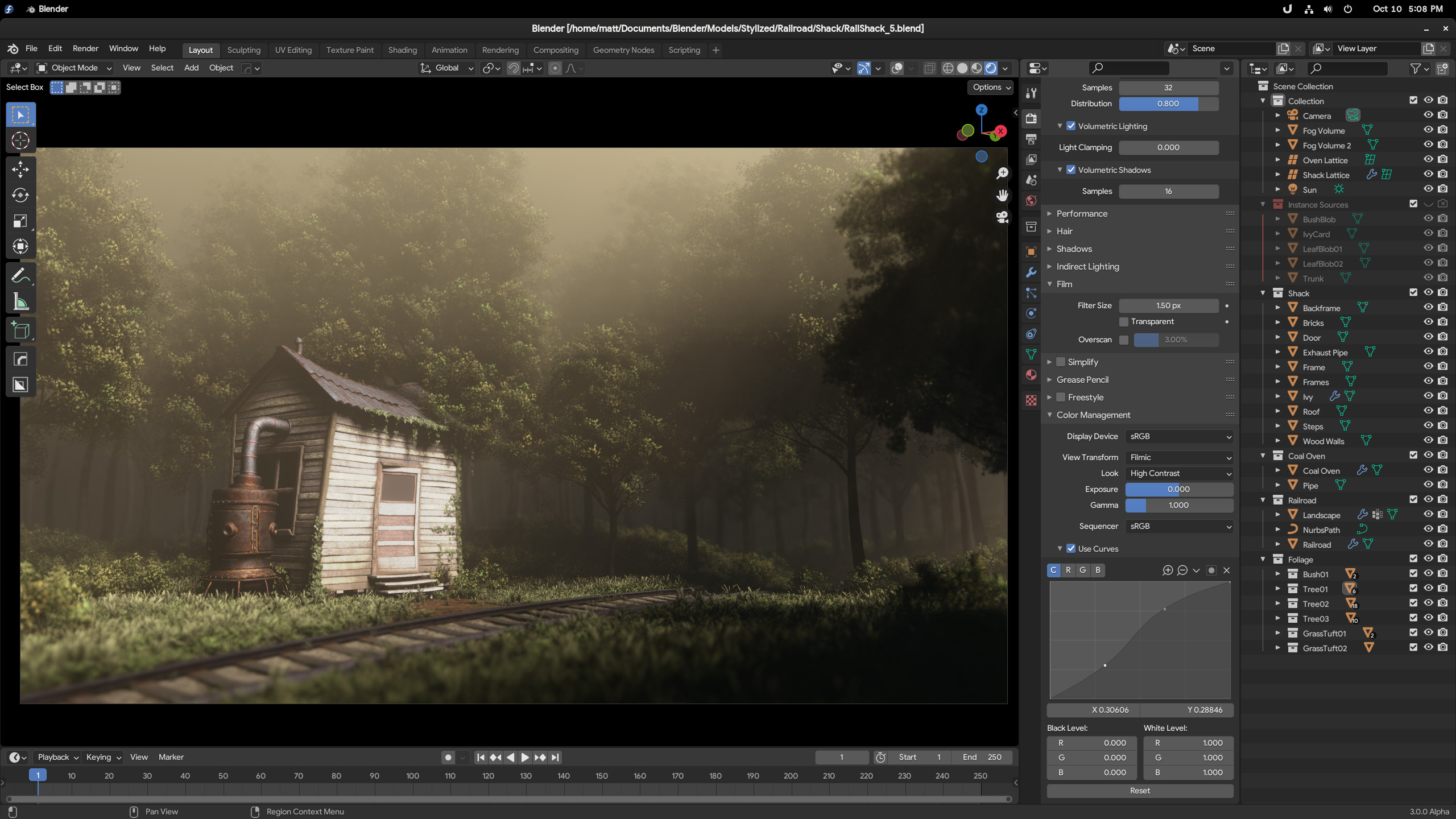Switch to rendered viewport shading
1456x819 pixels.
click(x=991, y=68)
